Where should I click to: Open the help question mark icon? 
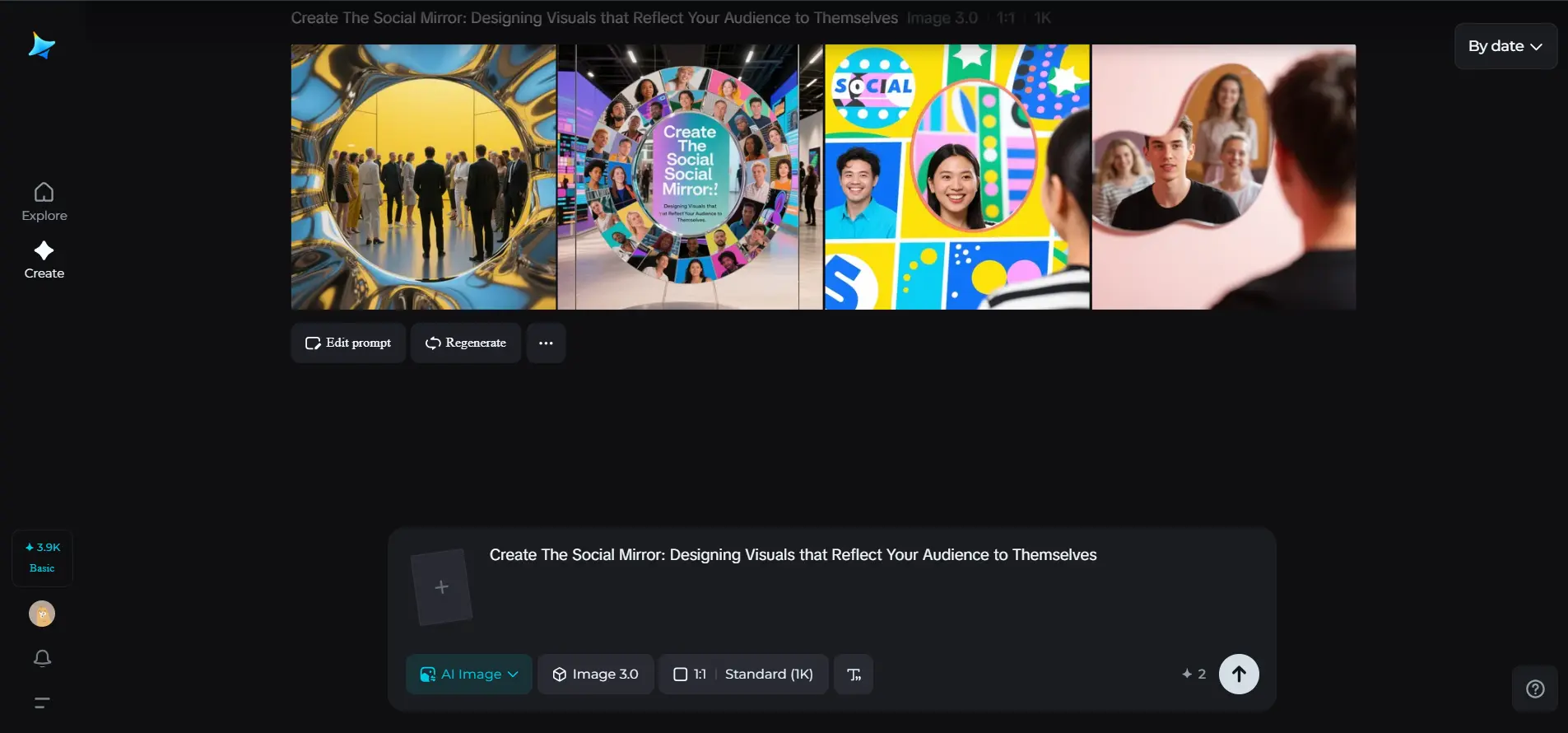(x=1535, y=689)
